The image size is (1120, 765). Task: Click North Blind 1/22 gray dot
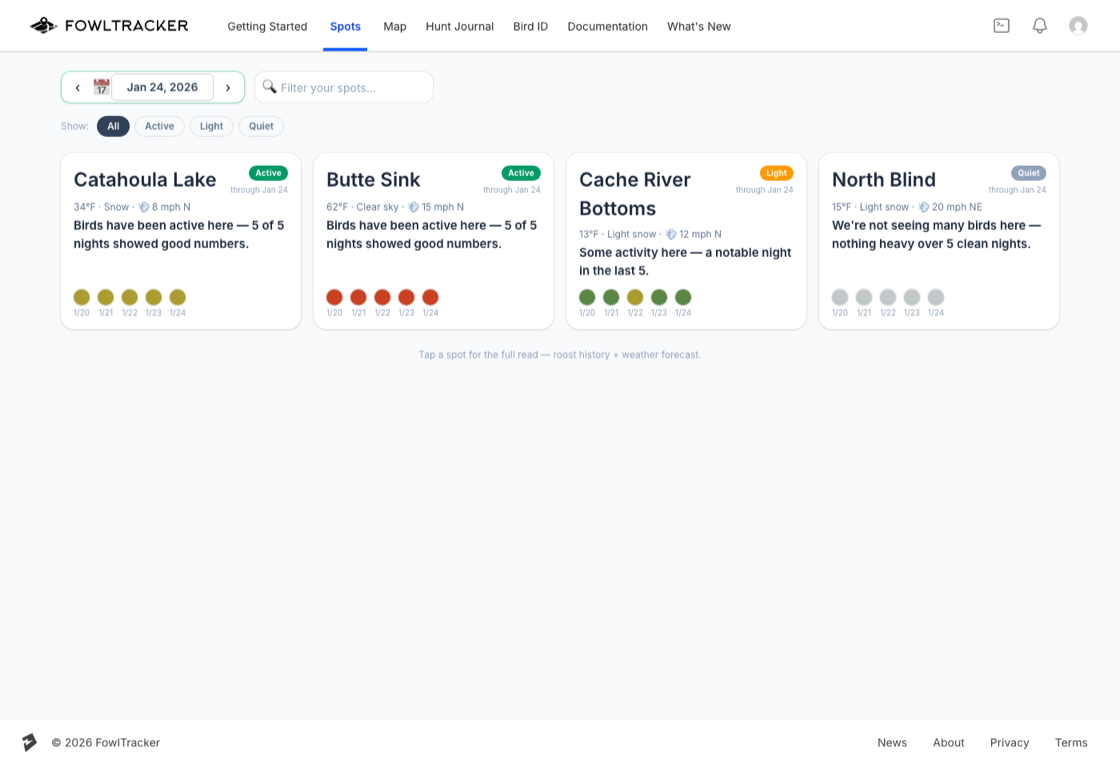(x=888, y=297)
